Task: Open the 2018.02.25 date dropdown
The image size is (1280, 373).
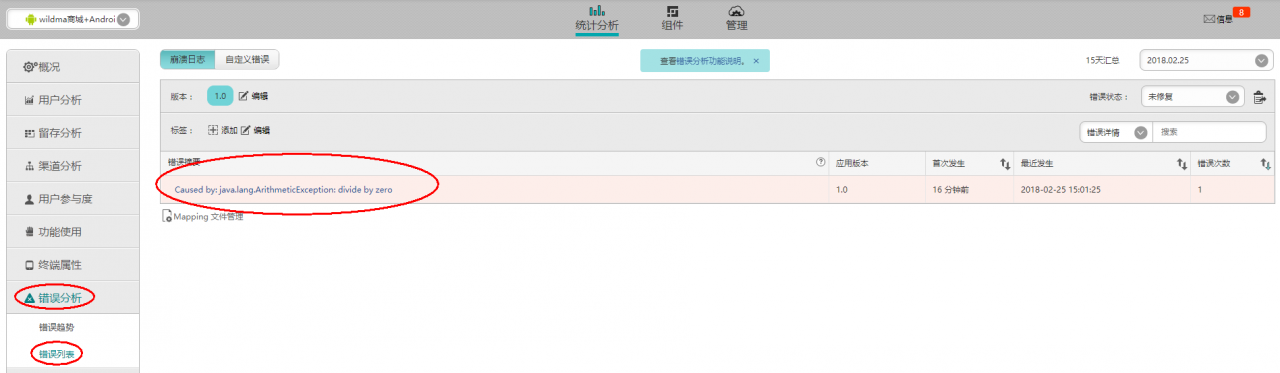Action: tap(1206, 60)
